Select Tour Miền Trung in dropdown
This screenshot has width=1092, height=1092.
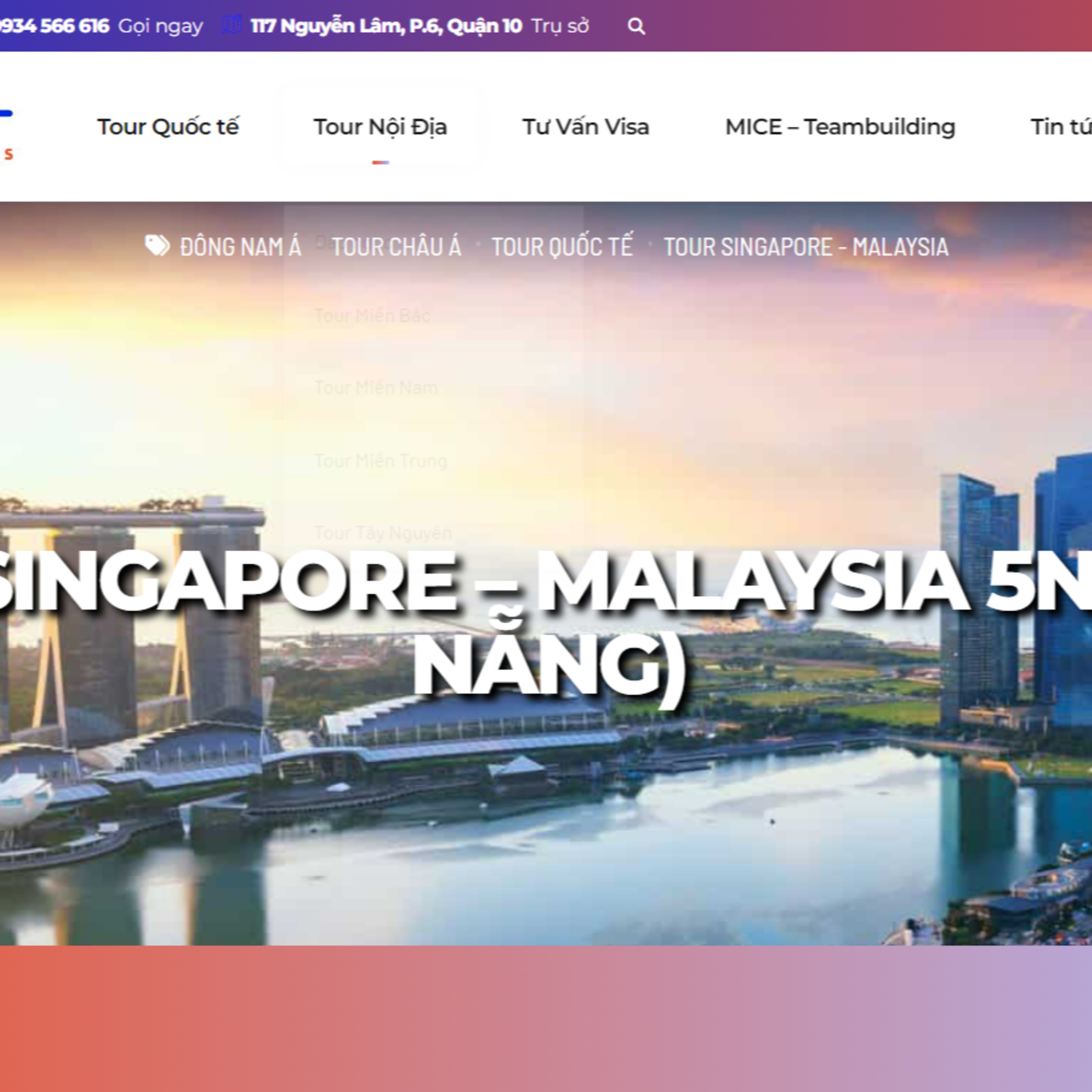point(380,461)
